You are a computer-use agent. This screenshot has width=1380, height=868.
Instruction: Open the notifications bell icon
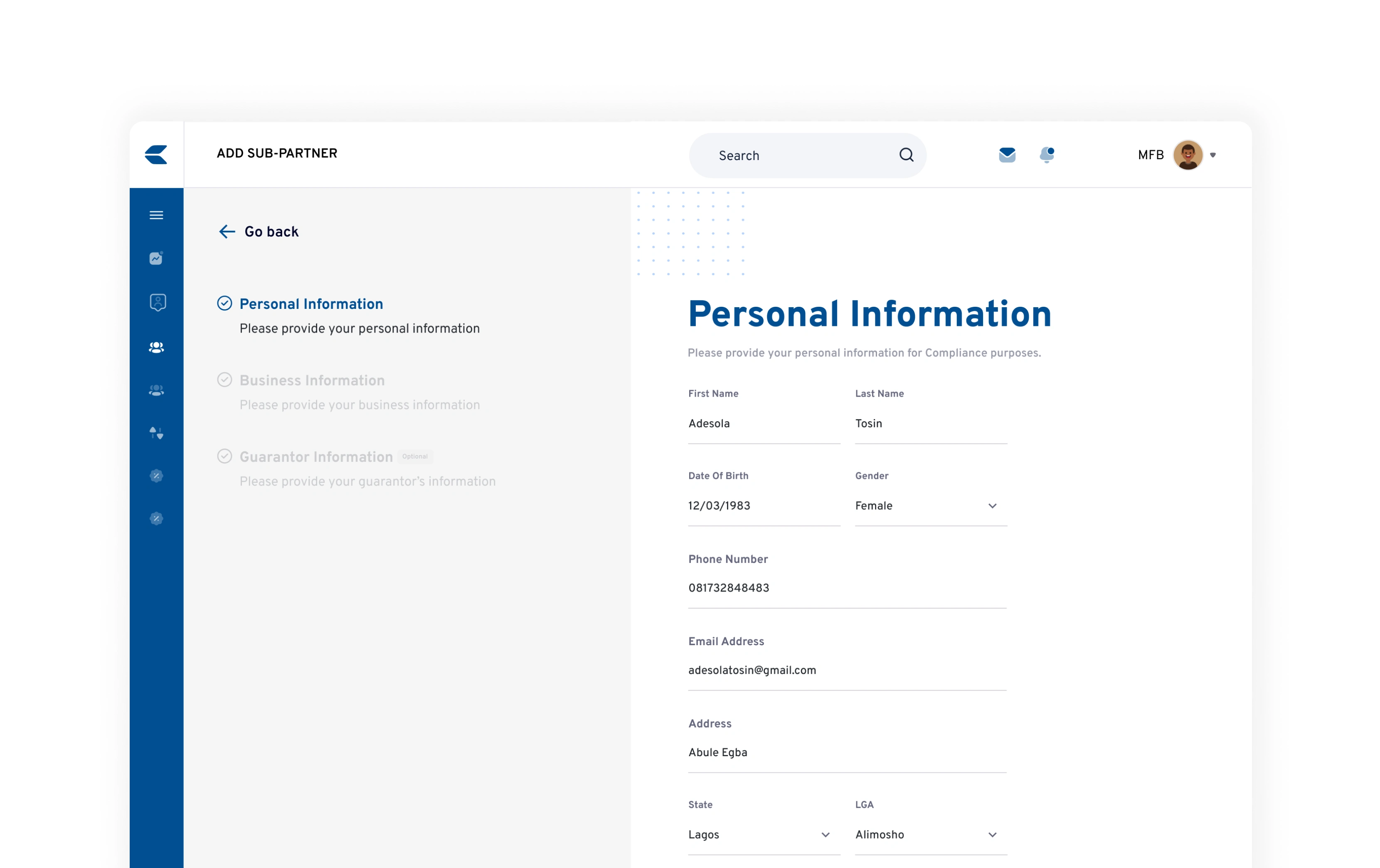coord(1047,155)
